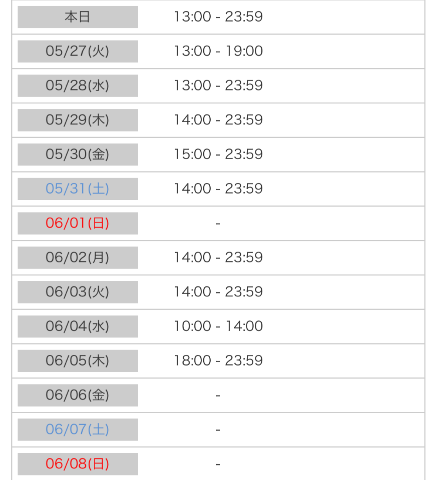Click today's 13:00 - 23:59 time entry
The image size is (435, 480).
point(219,17)
